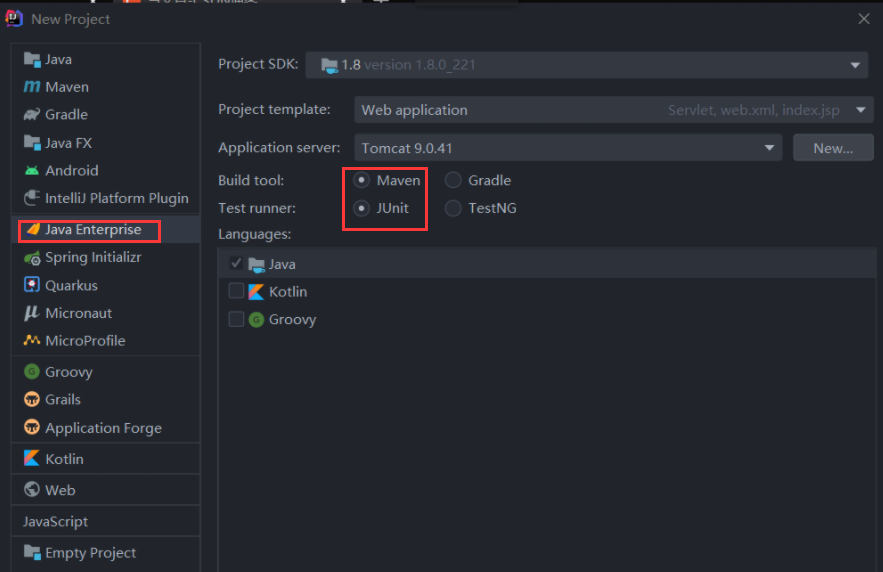This screenshot has width=883, height=572.
Task: Click the 'Project template:' label
Action: coord(274,109)
